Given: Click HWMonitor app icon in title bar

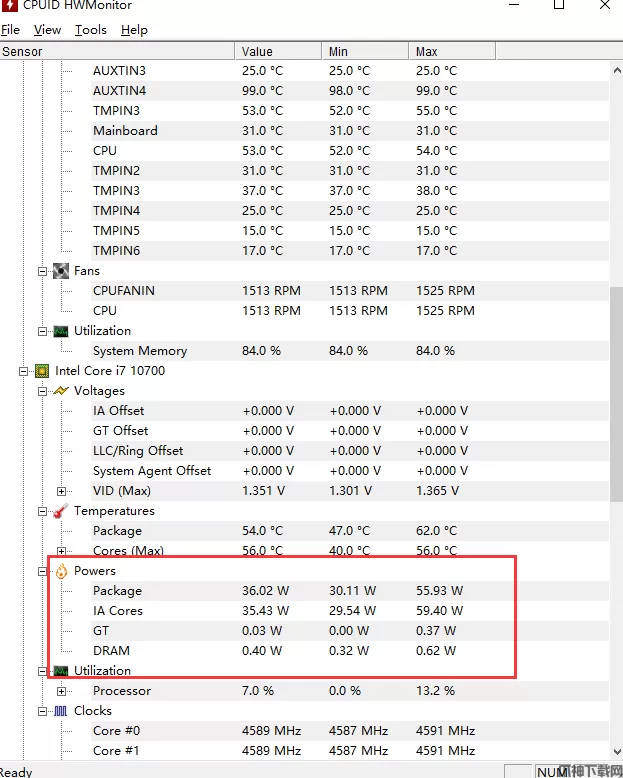Looking at the screenshot, I should 11,6.
